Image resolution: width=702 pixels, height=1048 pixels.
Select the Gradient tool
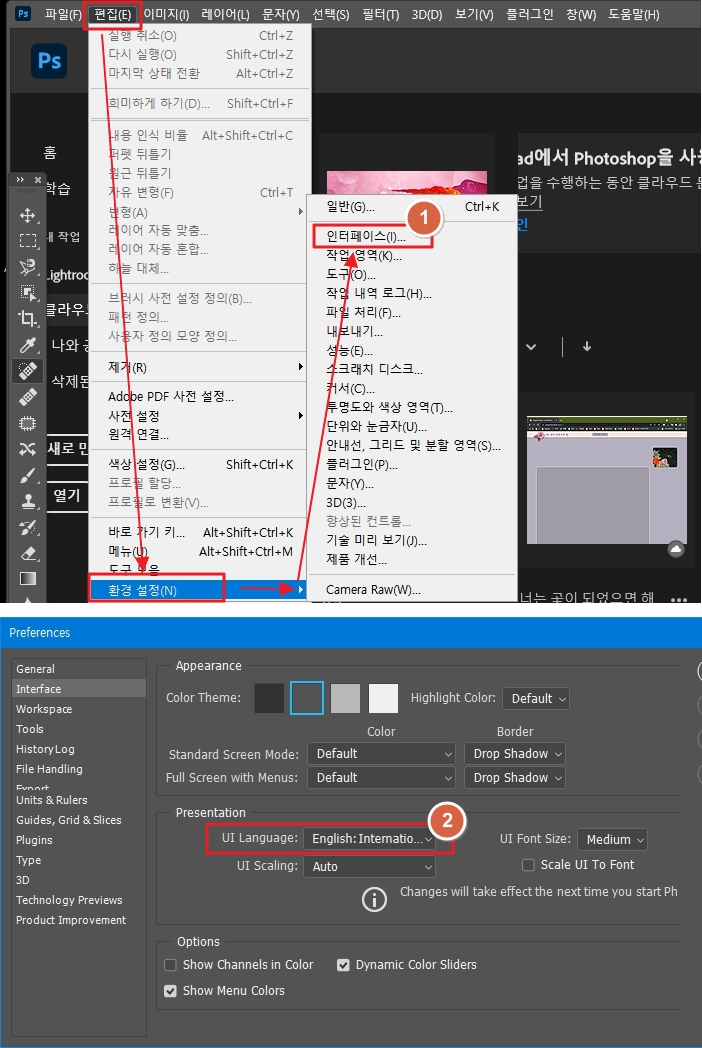tap(27, 579)
